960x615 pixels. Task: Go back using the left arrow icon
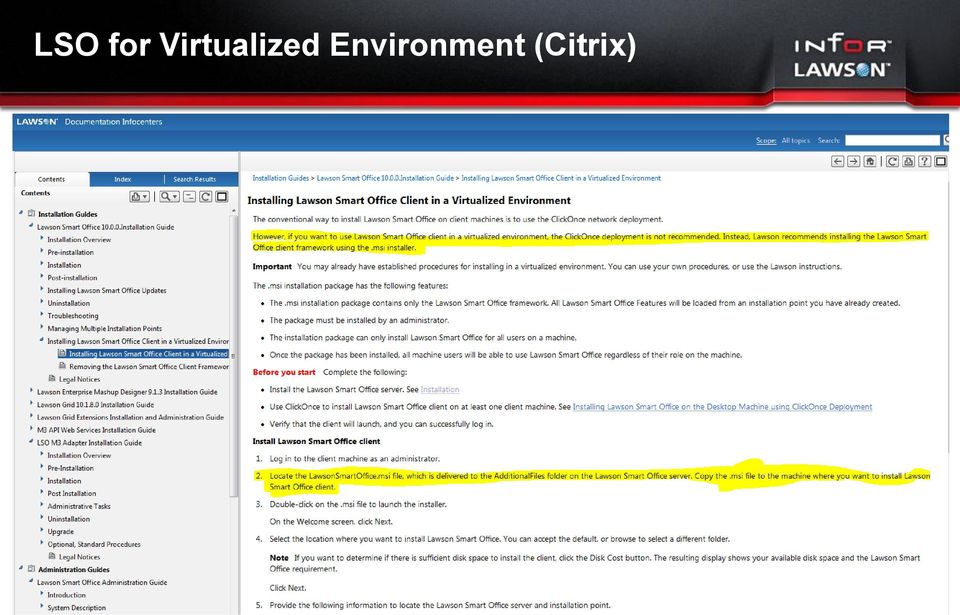(837, 161)
